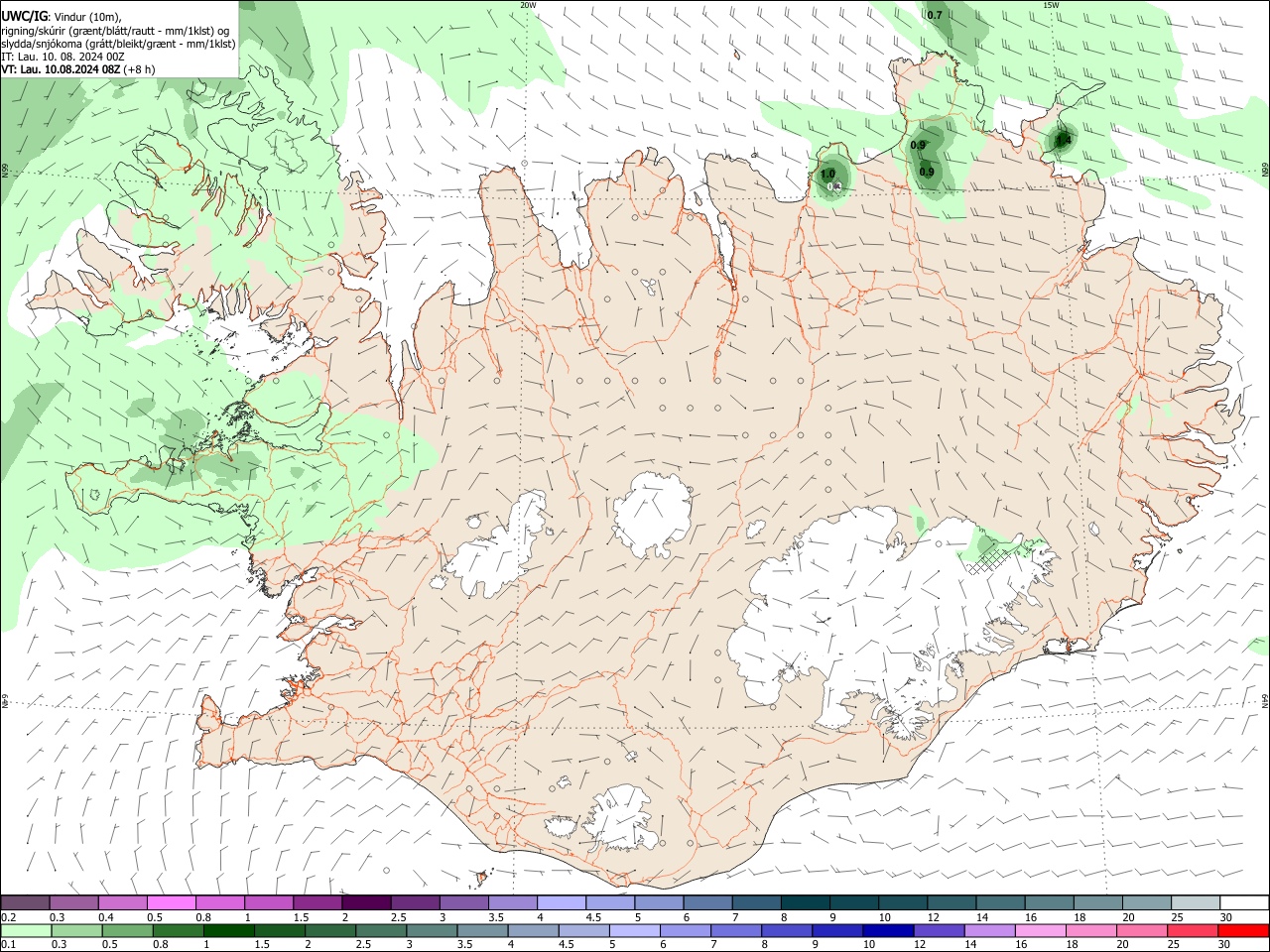Viewport: 1270px width, 952px height.
Task: Click the 0.8 label under the sleet/snow scale
Action: click(x=203, y=916)
